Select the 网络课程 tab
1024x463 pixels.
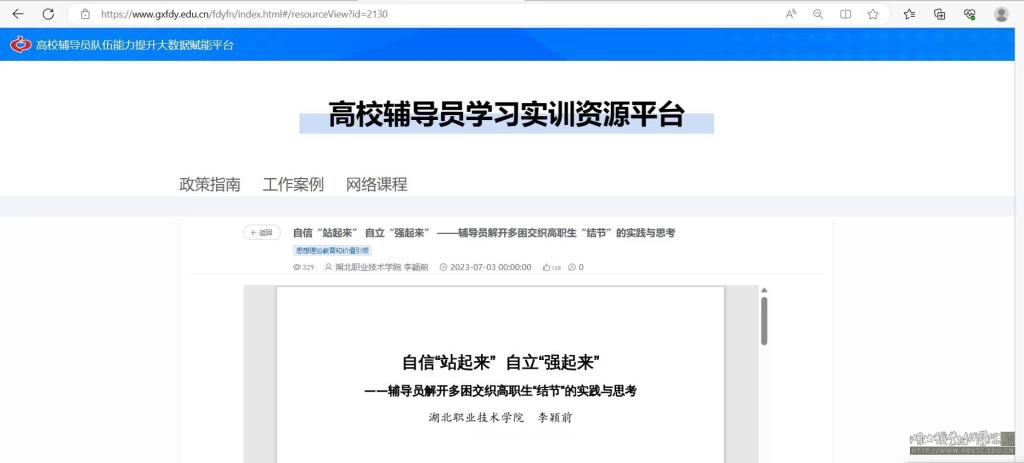(x=377, y=184)
